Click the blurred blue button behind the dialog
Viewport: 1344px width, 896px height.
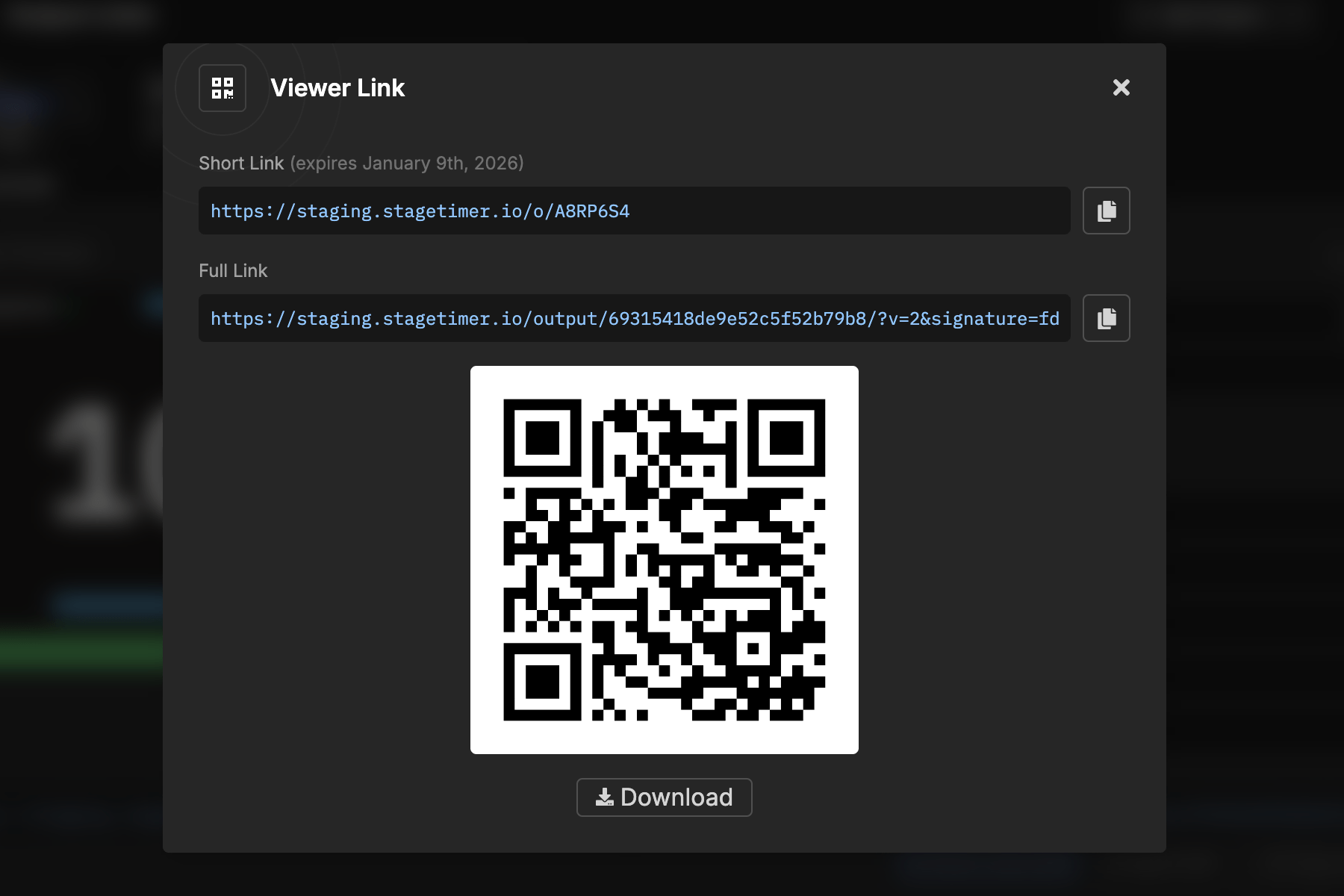[x=111, y=603]
